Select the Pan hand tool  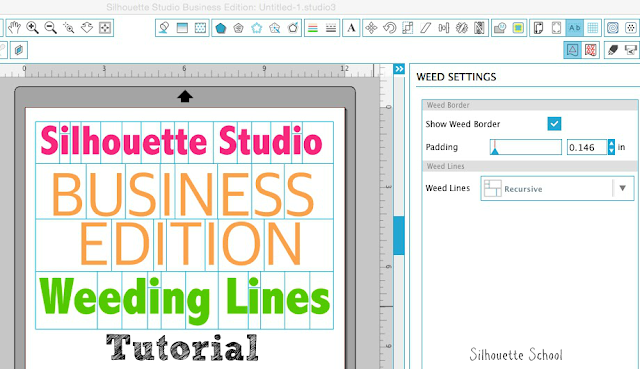tap(14, 28)
